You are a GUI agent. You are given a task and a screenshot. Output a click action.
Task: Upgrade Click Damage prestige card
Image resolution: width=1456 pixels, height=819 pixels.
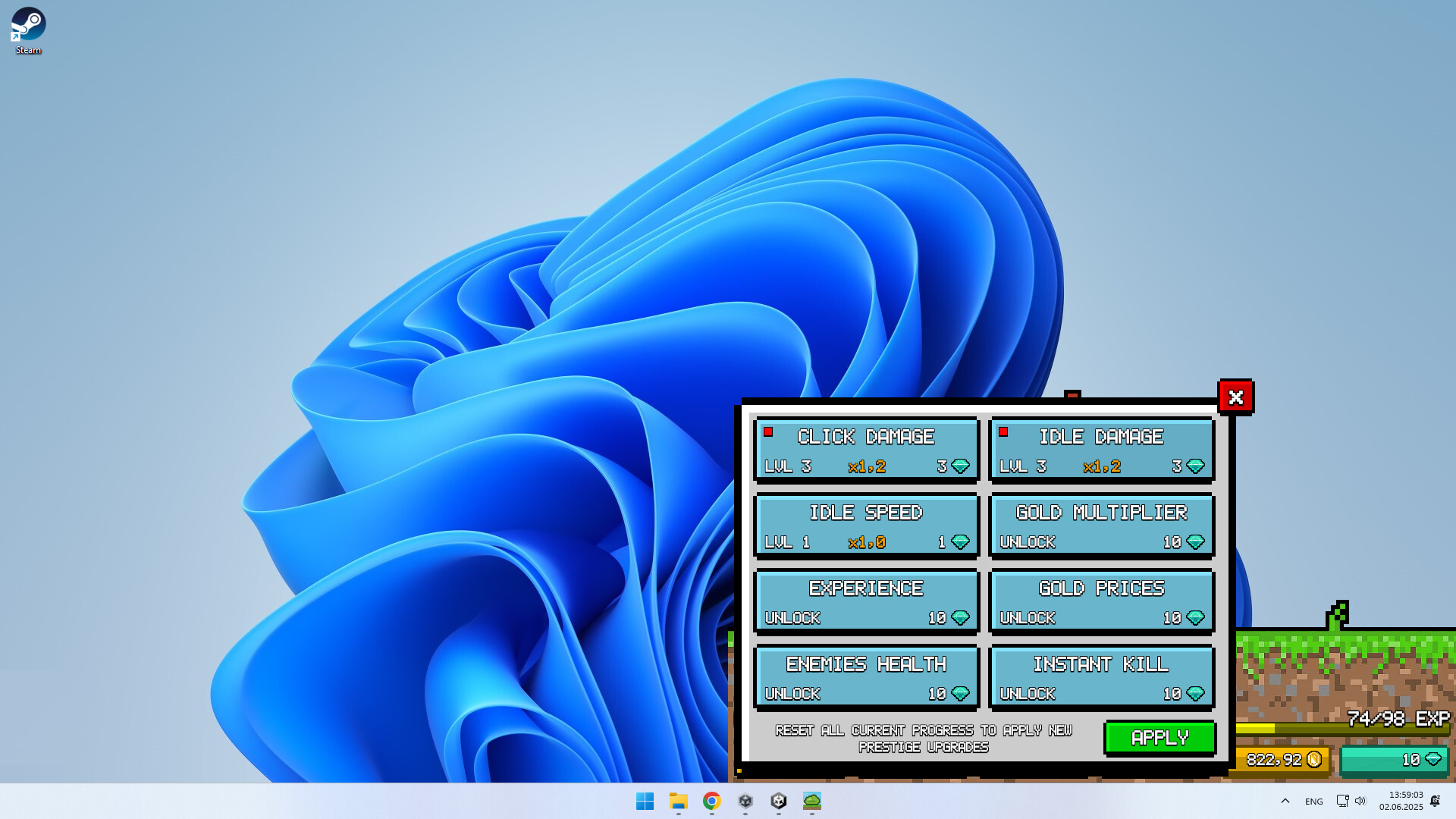[x=866, y=450]
